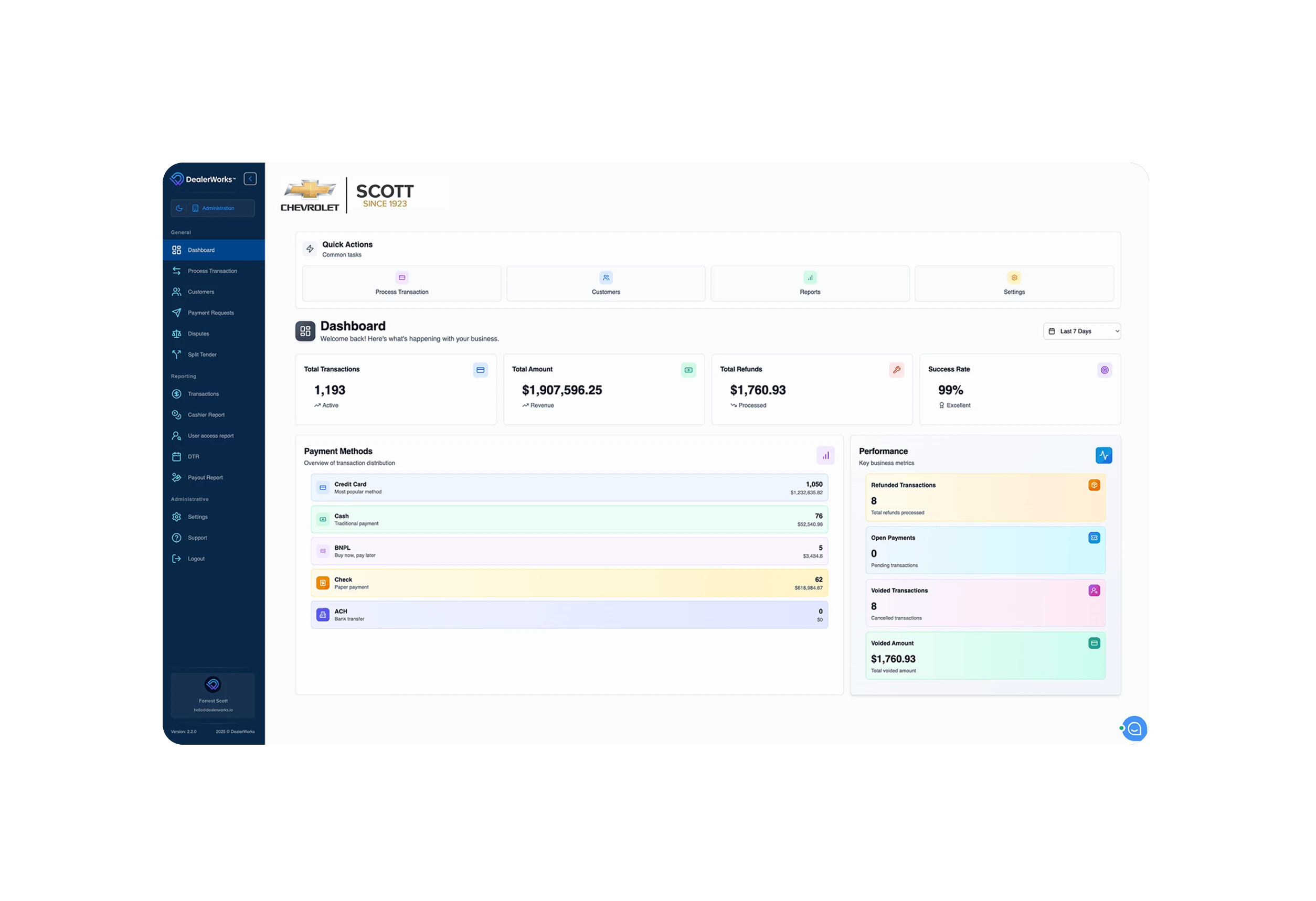The image size is (1316, 901).
Task: Select the Check payment method row
Action: click(569, 584)
